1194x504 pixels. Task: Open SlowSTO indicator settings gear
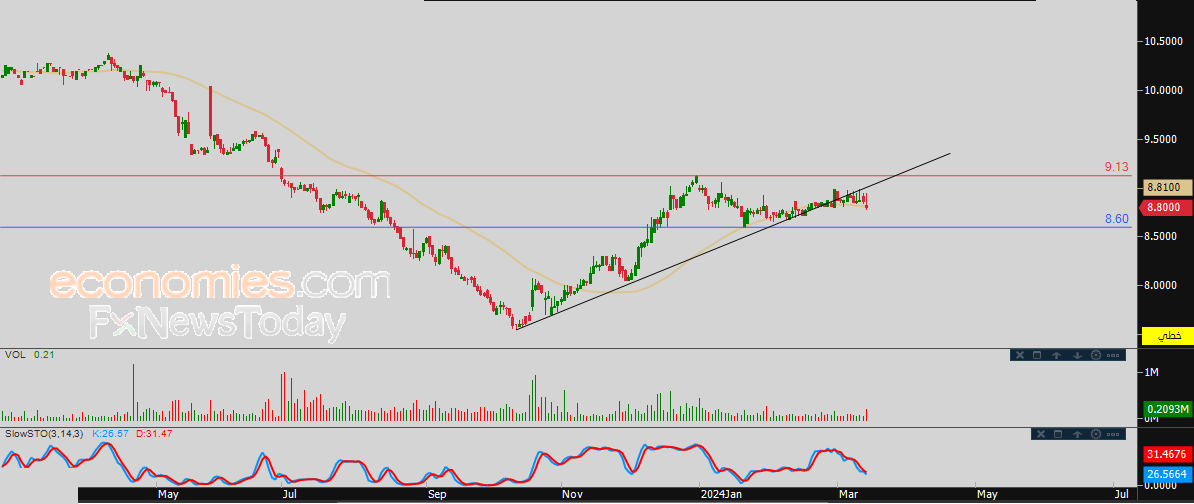[x=1097, y=434]
